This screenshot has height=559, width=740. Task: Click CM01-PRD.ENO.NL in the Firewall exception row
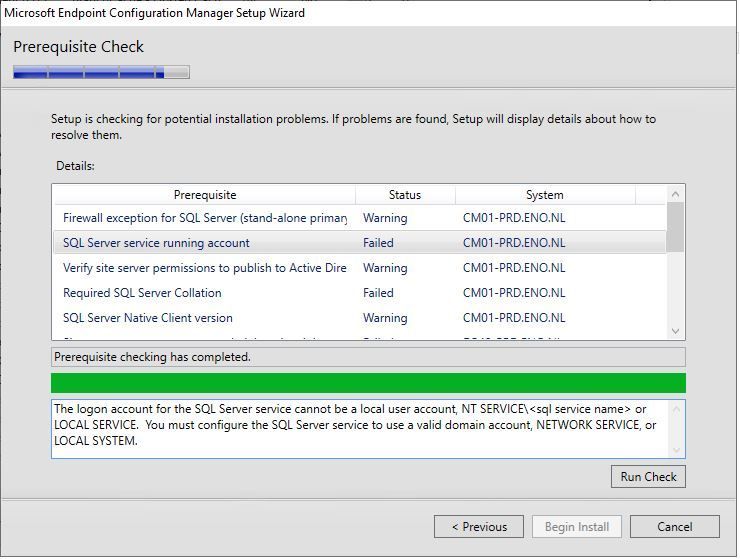(x=514, y=218)
